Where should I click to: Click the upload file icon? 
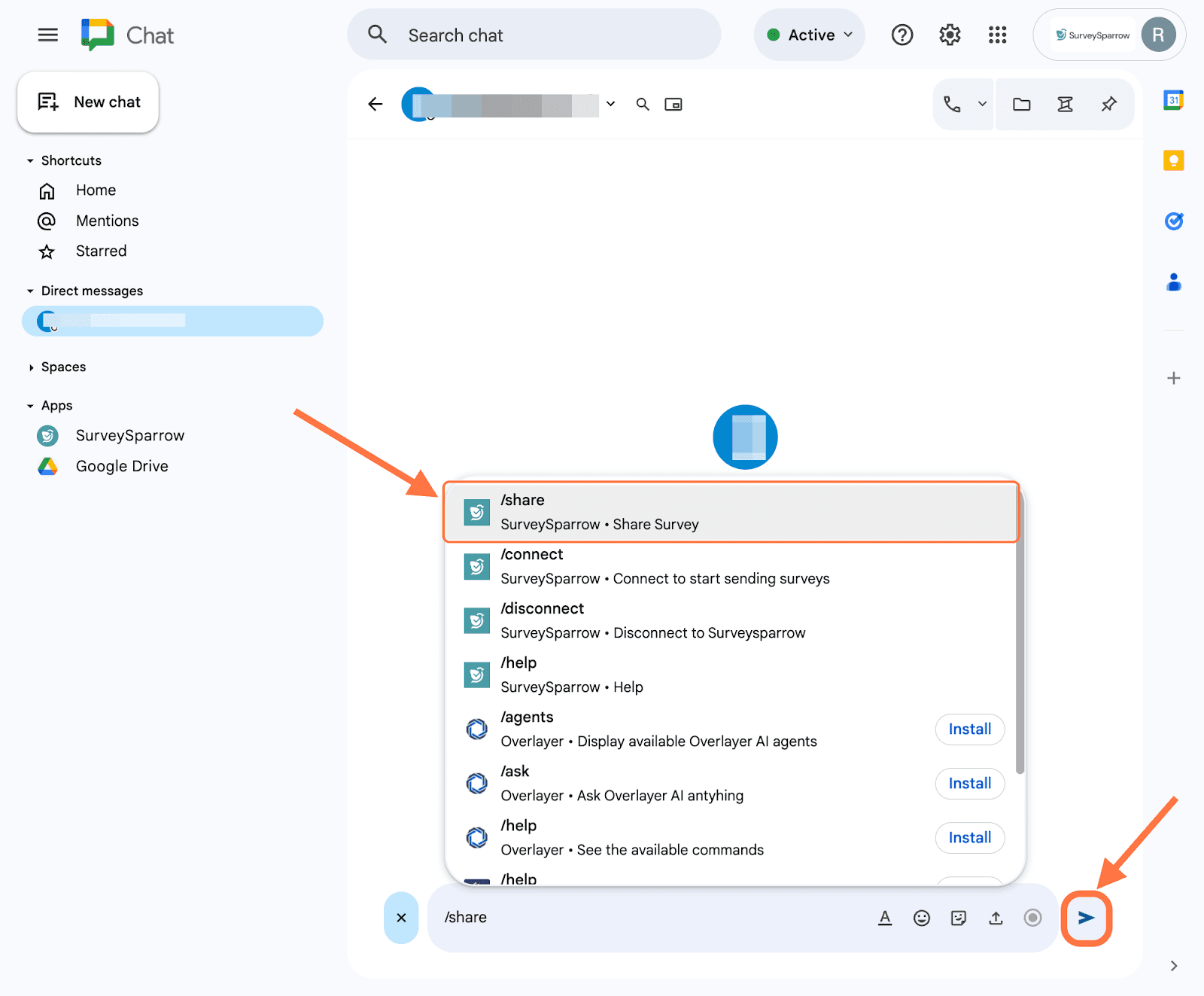coord(996,918)
